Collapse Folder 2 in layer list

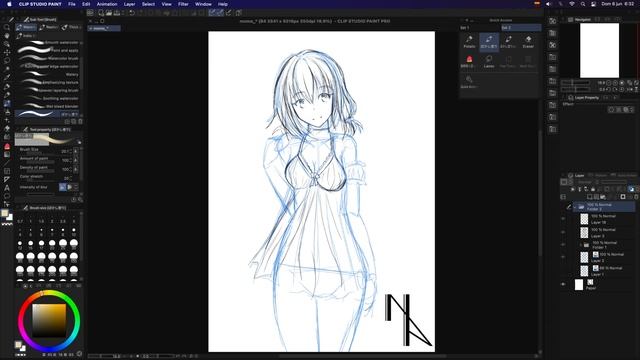[575, 207]
